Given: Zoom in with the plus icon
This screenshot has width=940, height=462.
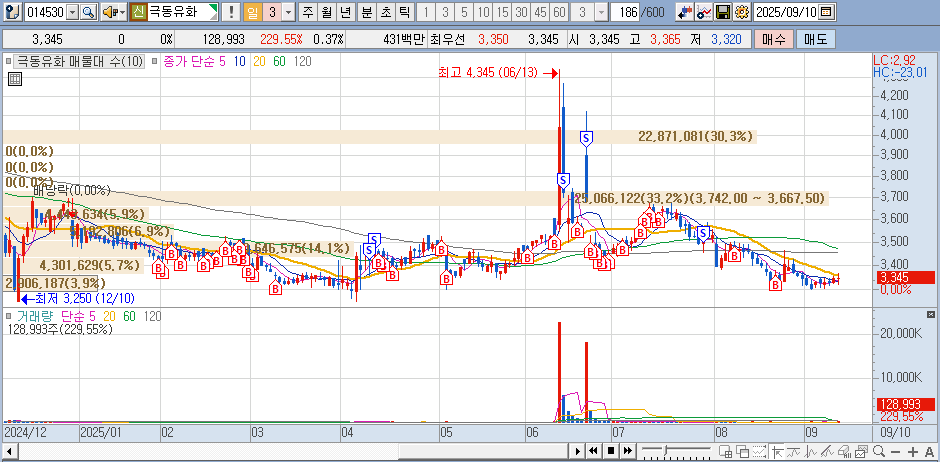Looking at the screenshot, I should pyautogui.click(x=913, y=452).
